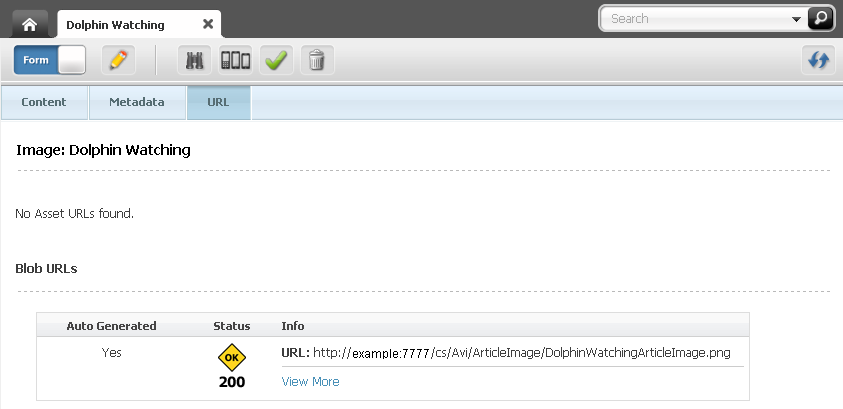This screenshot has width=843, height=409.
Task: Click the binoculars Inspect icon
Action: click(x=194, y=60)
